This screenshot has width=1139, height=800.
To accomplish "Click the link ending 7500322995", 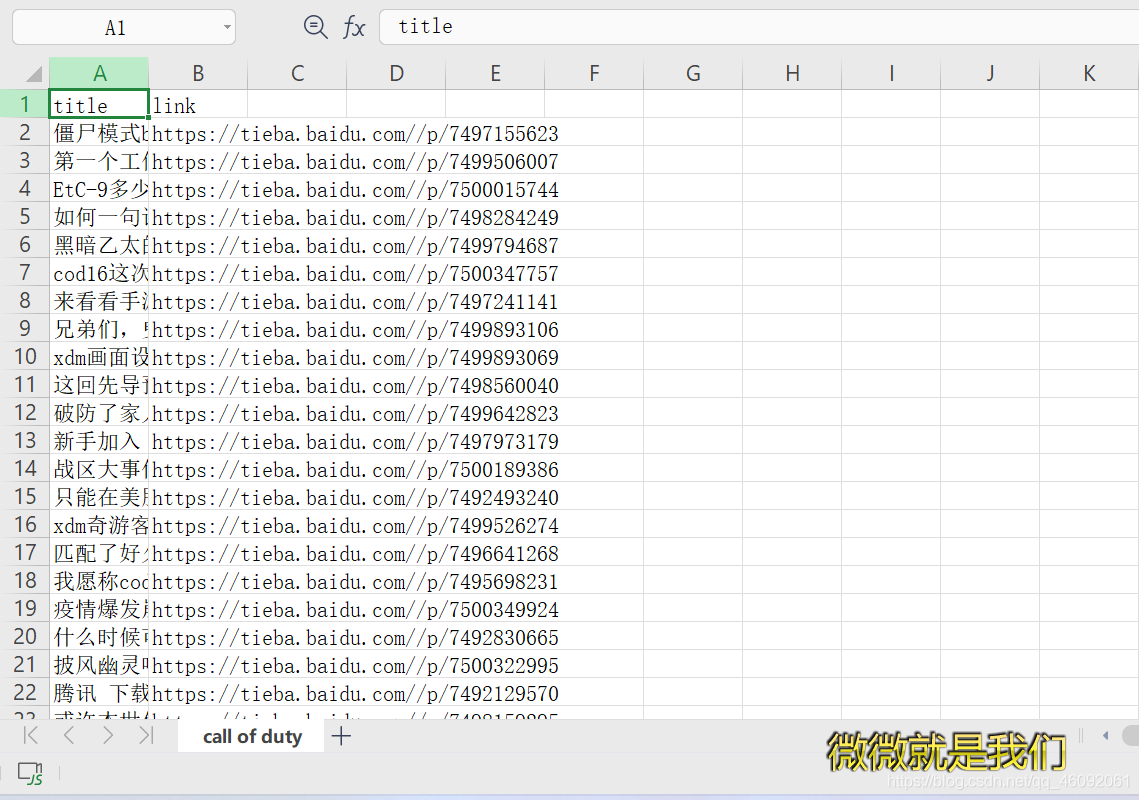I will pyautogui.click(x=355, y=665).
